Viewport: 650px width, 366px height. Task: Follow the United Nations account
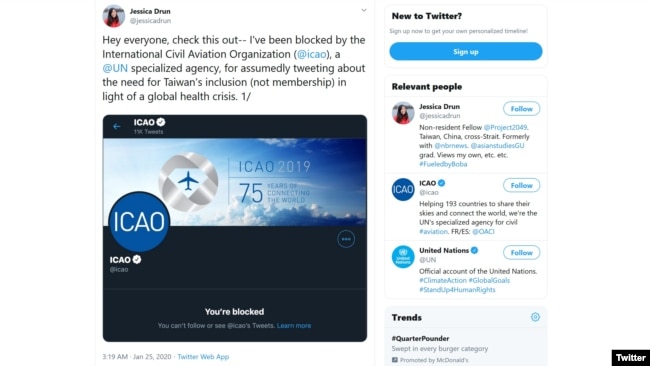coord(521,252)
